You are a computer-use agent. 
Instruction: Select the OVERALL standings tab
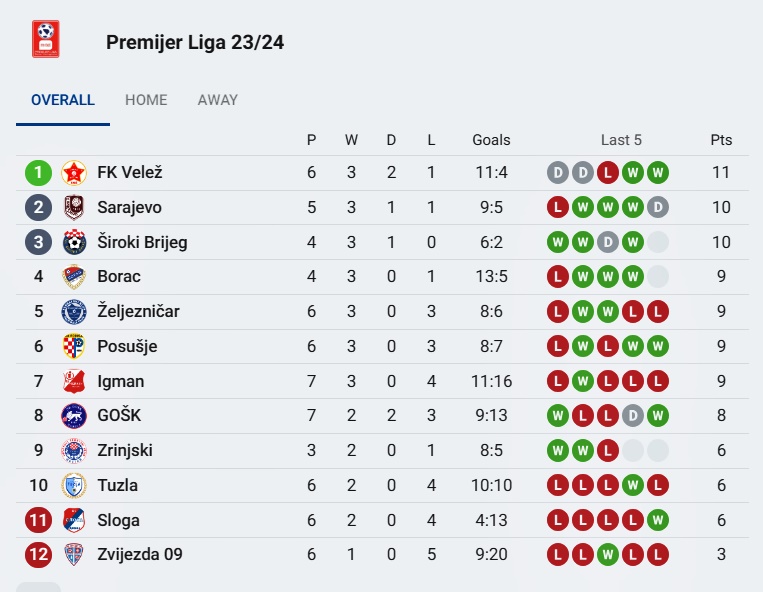pos(63,100)
